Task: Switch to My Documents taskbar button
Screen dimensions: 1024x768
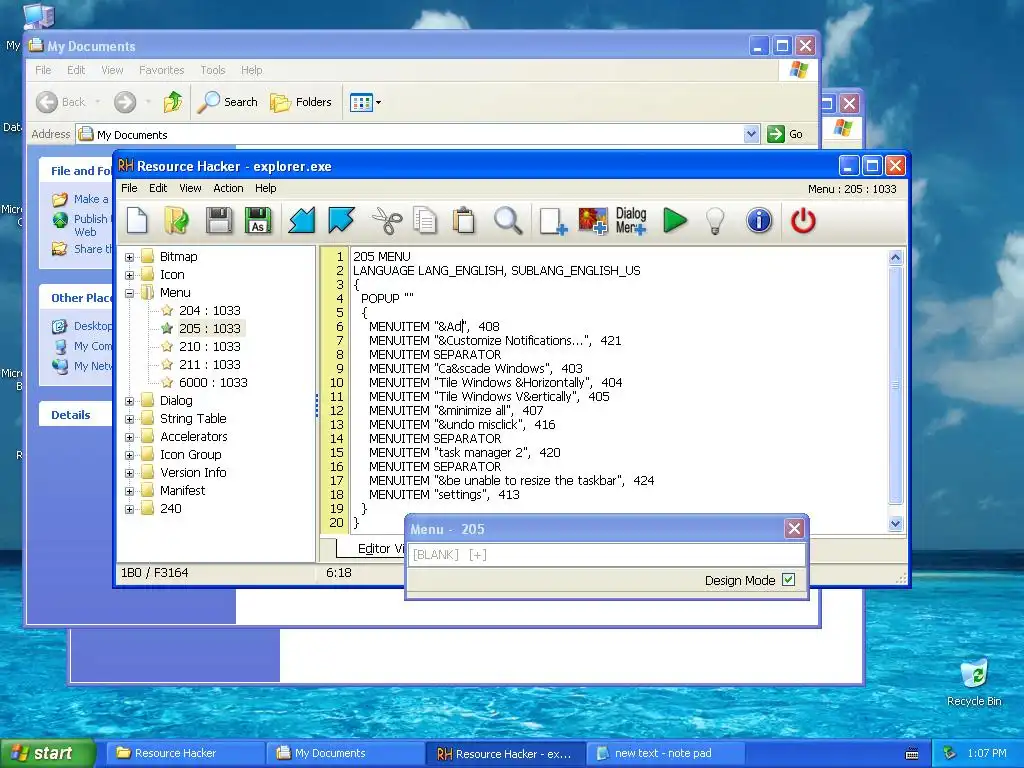Action: 345,753
